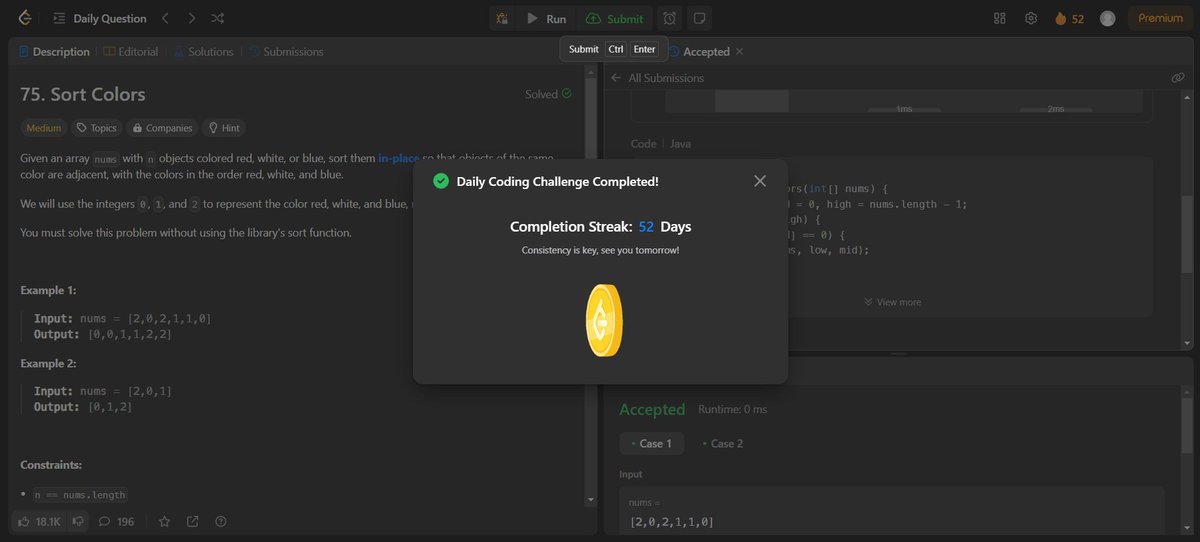Switch to the Editorial tab
The image size is (1200, 542).
[x=130, y=52]
